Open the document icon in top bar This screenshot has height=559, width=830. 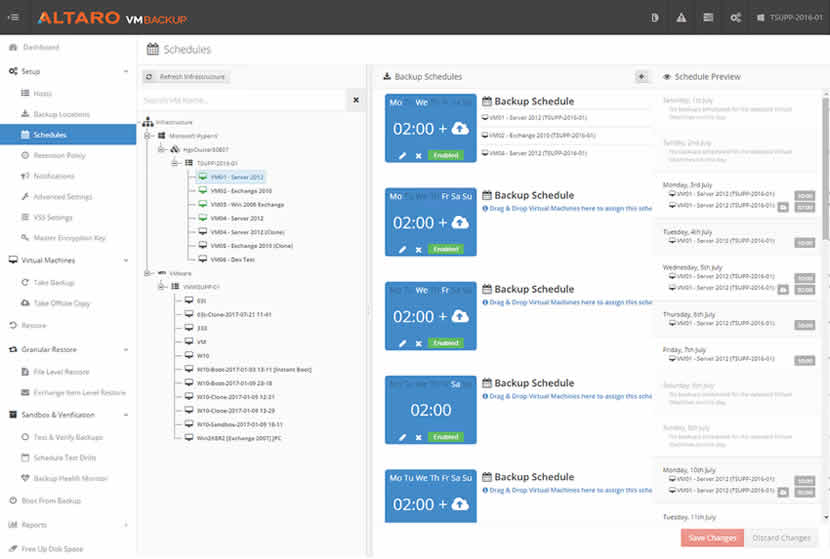[x=655, y=18]
